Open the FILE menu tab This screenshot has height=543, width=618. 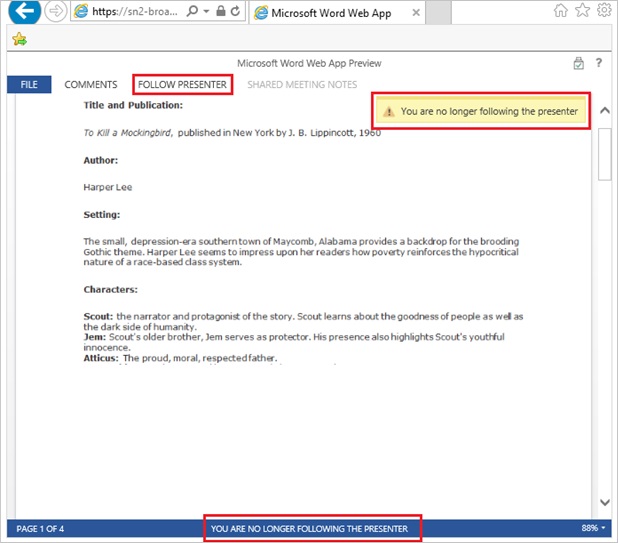point(29,85)
